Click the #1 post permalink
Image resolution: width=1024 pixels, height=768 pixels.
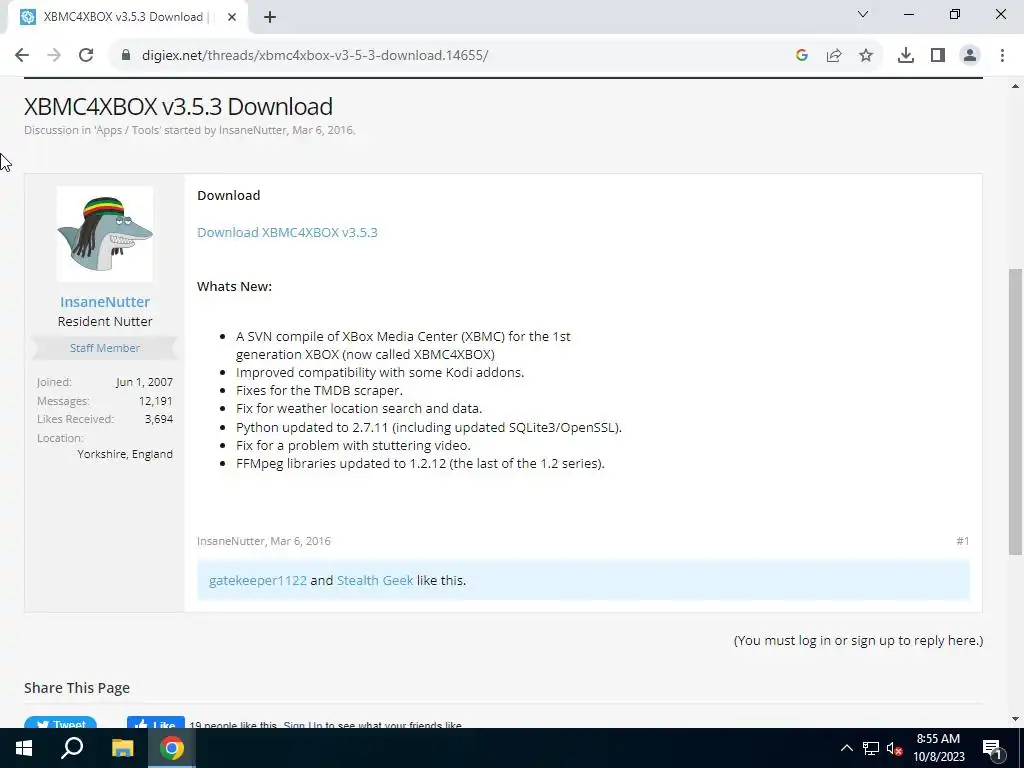963,541
